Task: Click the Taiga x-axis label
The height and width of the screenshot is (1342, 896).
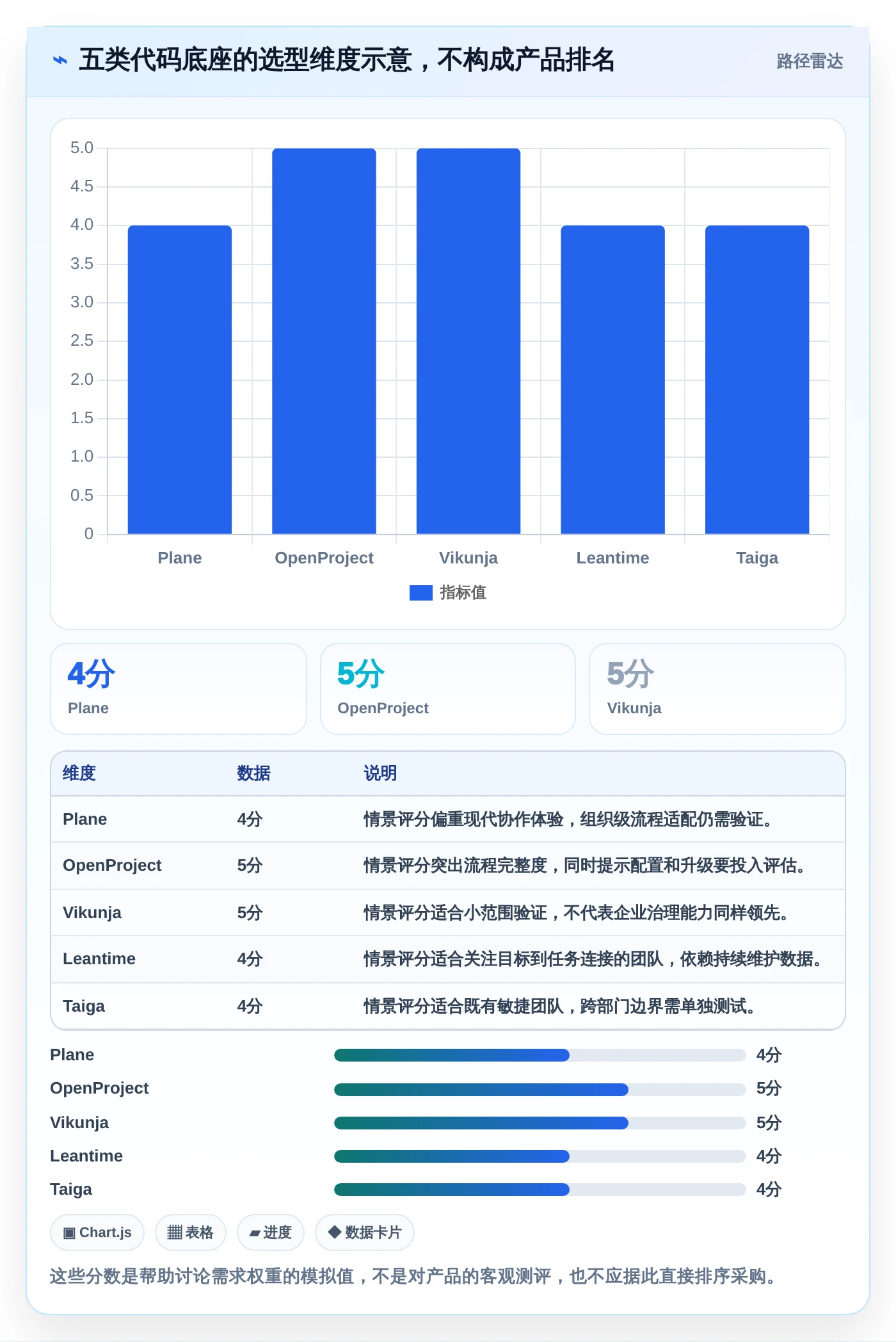Action: click(757, 558)
